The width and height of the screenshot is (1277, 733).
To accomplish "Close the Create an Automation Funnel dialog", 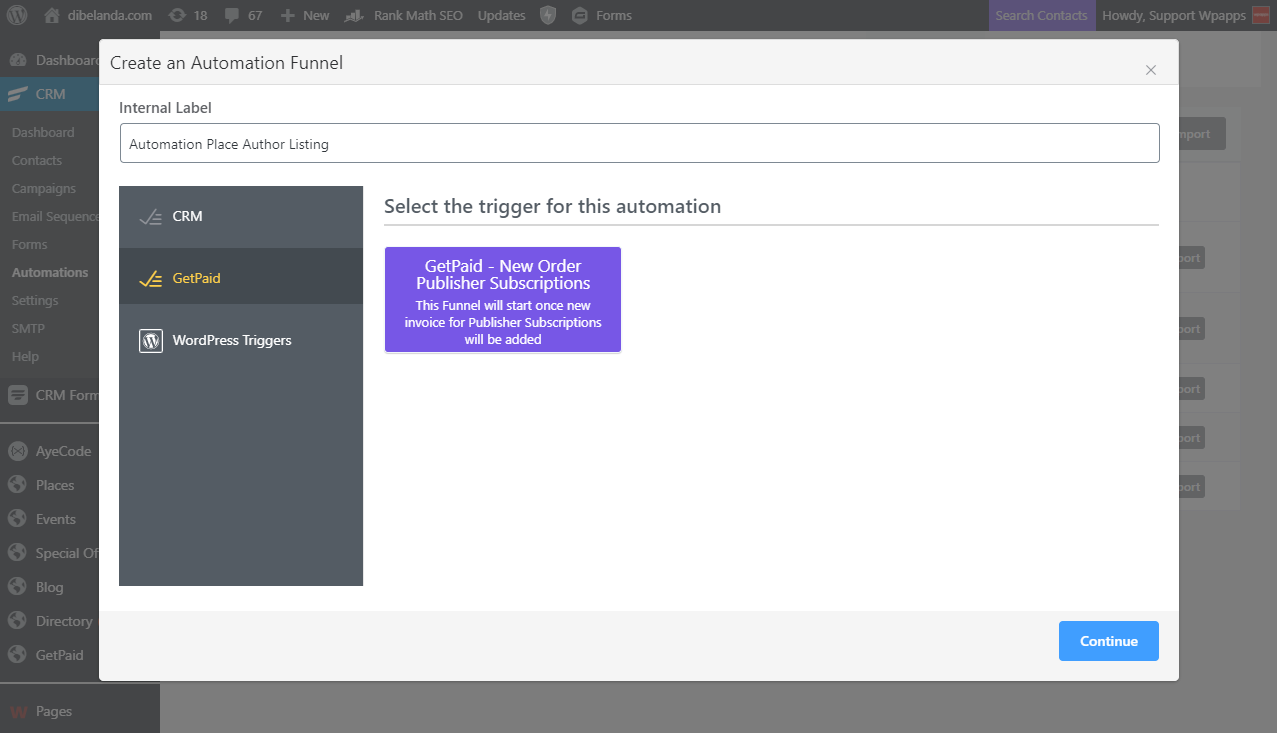I will [x=1151, y=70].
